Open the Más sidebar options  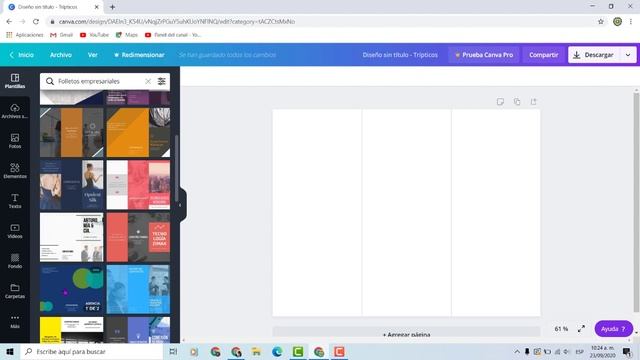(15, 321)
